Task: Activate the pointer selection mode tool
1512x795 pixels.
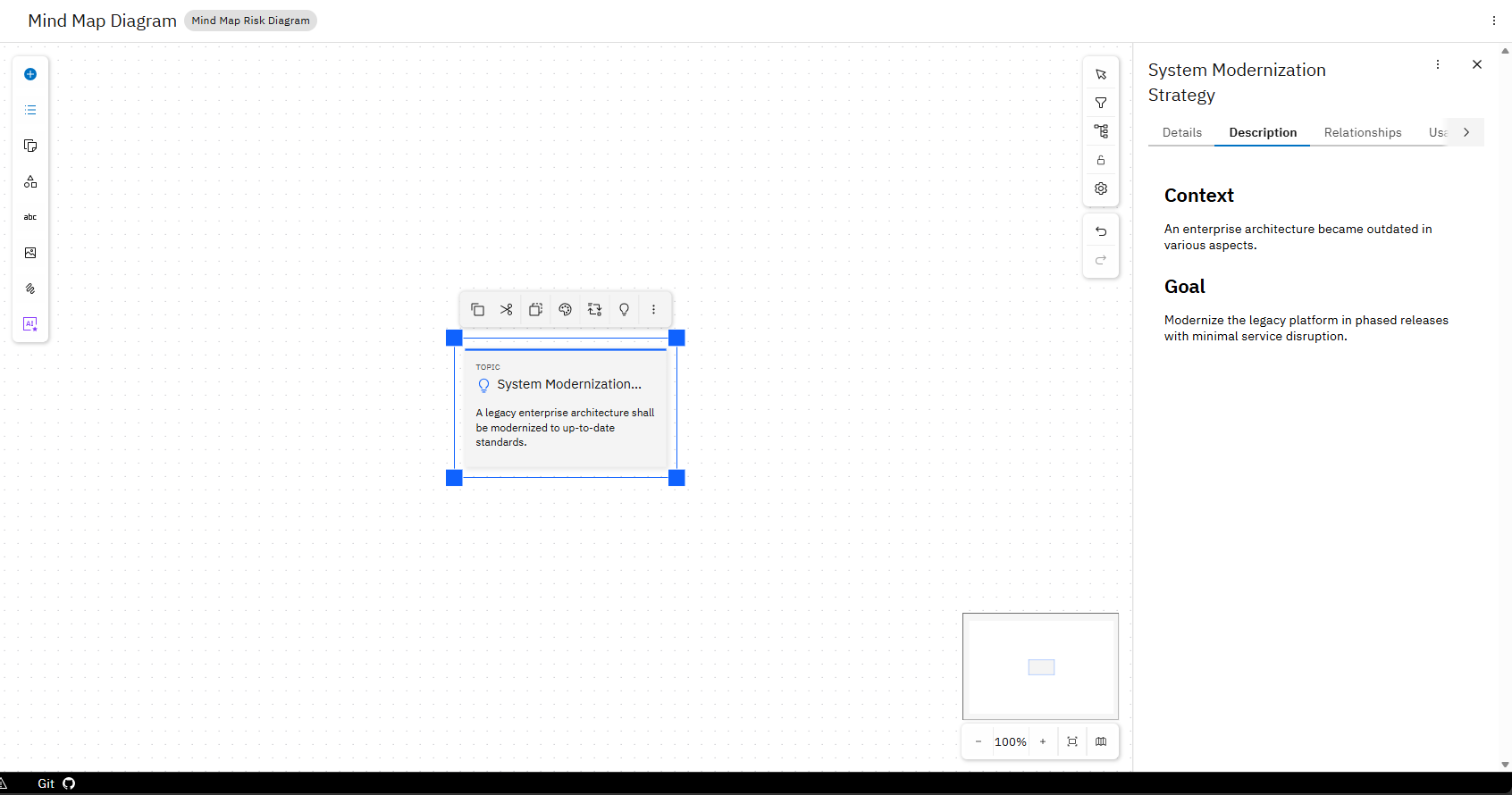Action: coord(1101,74)
